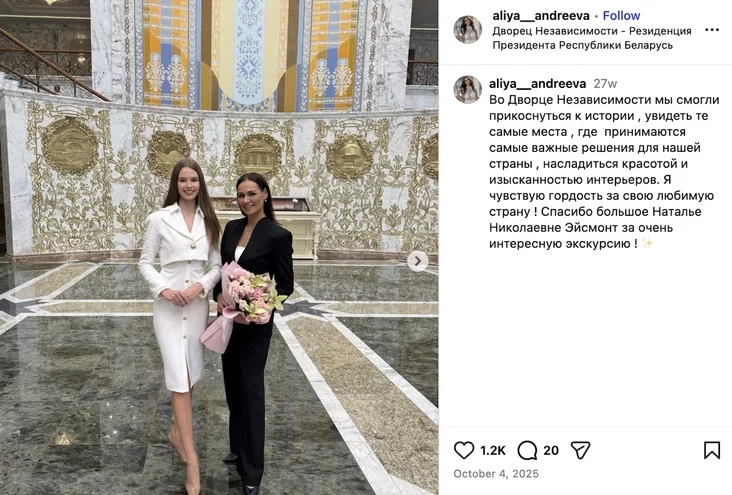Click the avatar beside the caption

coord(468,89)
